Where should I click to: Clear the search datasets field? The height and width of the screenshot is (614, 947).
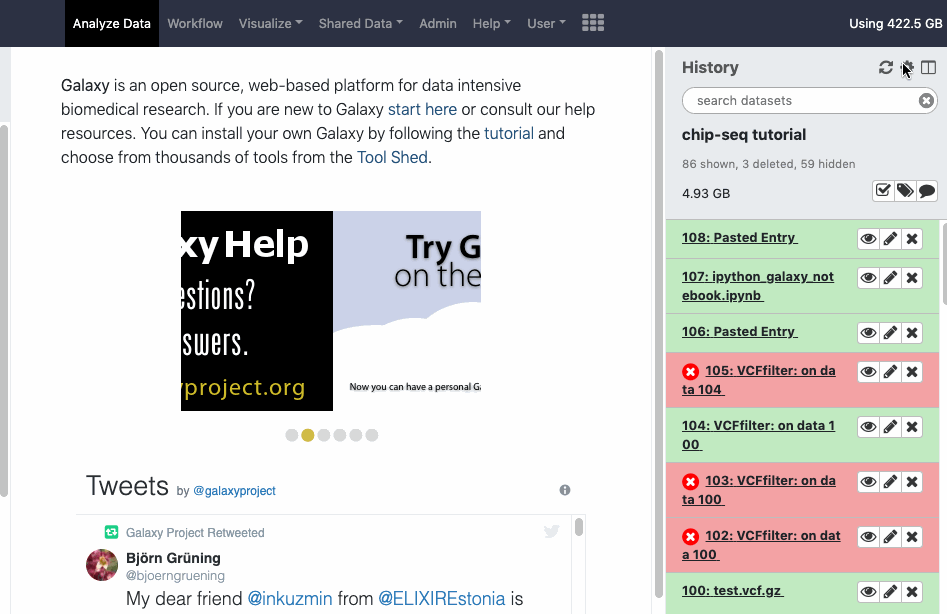point(926,101)
